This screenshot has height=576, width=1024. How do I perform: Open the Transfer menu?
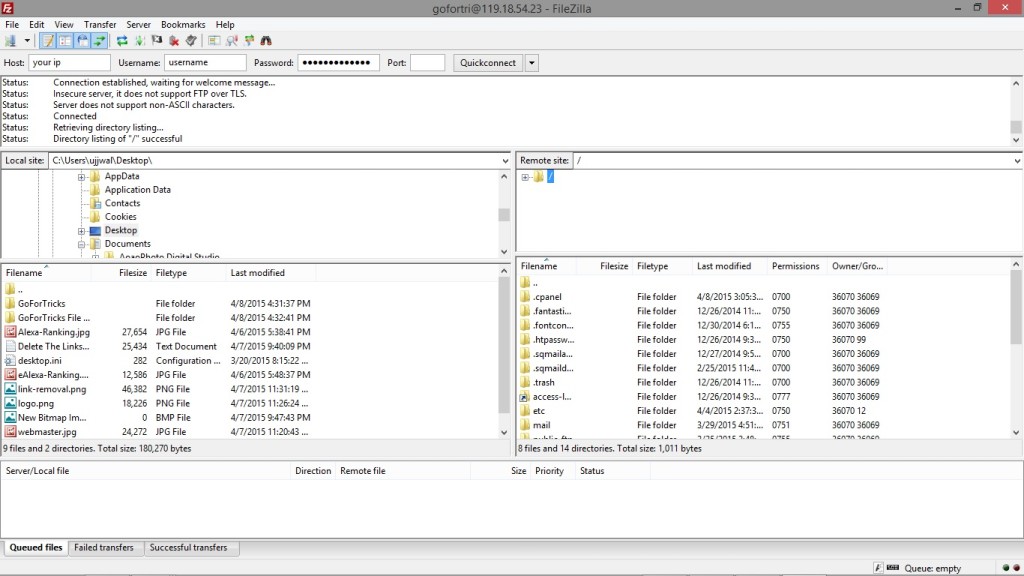coord(100,24)
